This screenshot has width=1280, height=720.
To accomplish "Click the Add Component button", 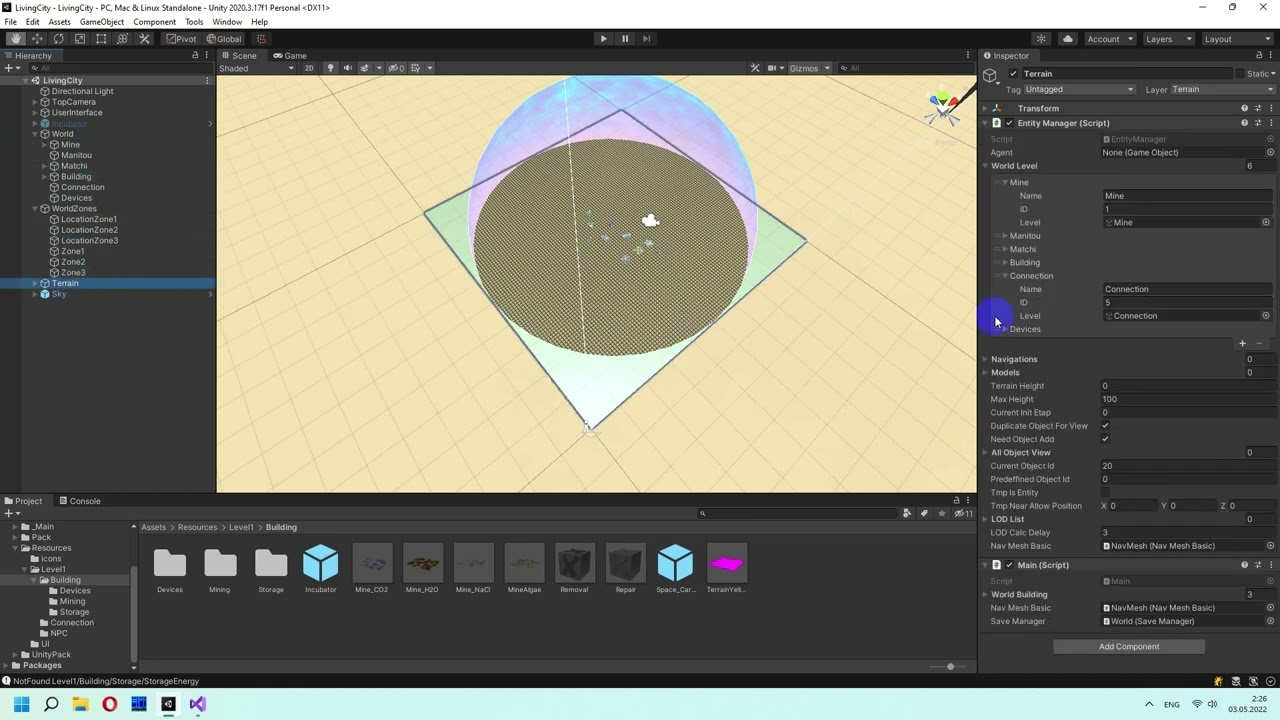I will coord(1129,647).
